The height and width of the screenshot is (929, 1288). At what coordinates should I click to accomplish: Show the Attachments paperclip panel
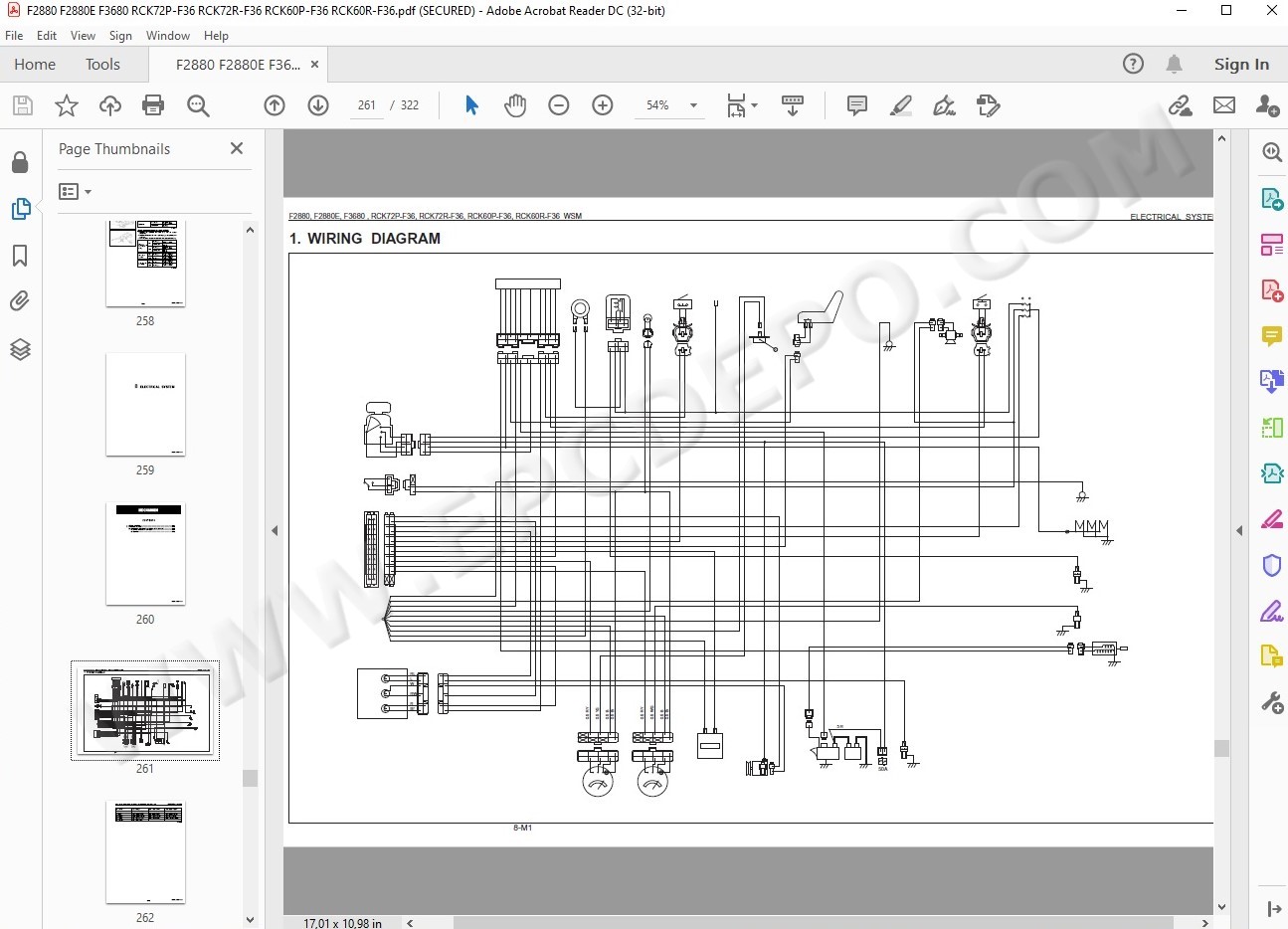[20, 301]
